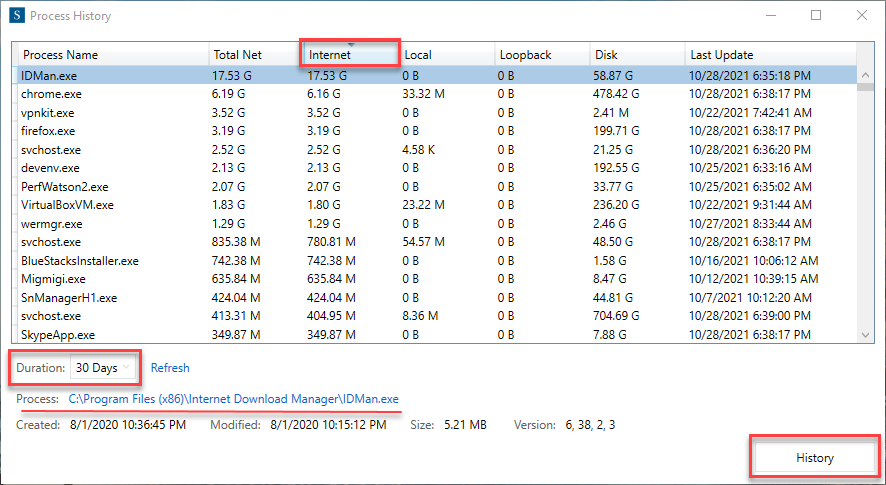Select the VirtualBoxVM.exe row
Viewport: 886px width, 485px height.
point(434,205)
